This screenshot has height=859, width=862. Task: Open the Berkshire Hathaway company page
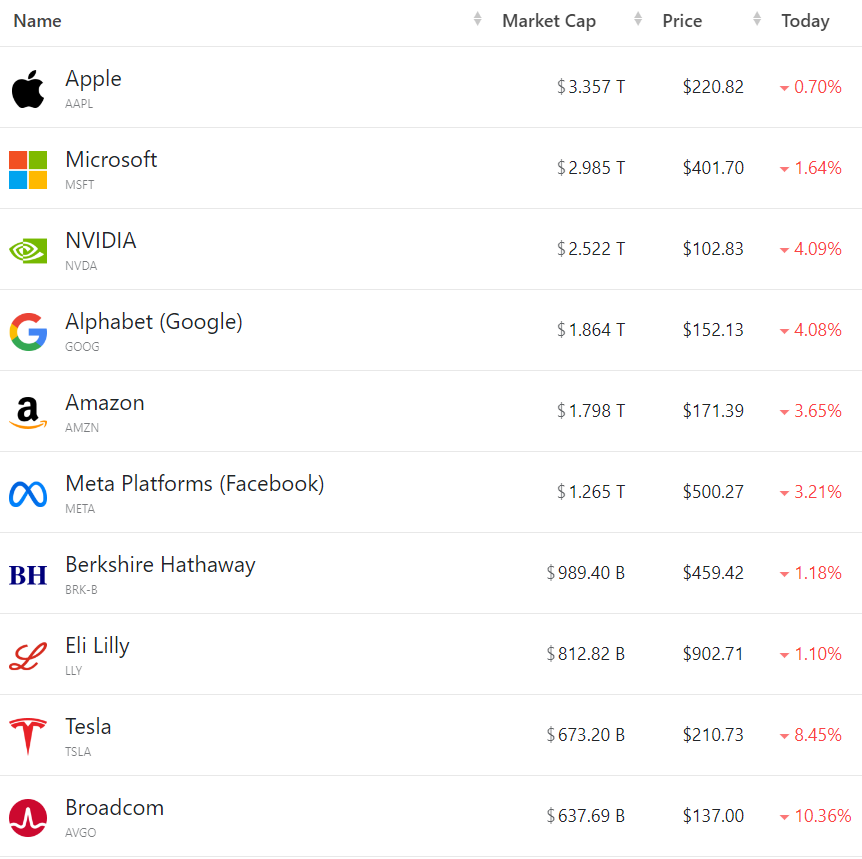160,565
